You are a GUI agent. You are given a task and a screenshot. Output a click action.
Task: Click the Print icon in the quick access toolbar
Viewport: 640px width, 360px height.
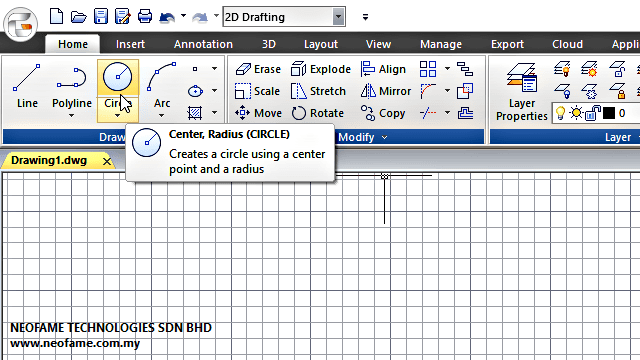coord(145,17)
